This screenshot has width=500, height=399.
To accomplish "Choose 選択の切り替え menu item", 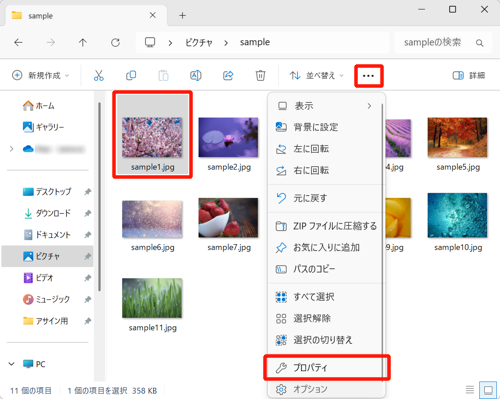I will click(x=325, y=340).
